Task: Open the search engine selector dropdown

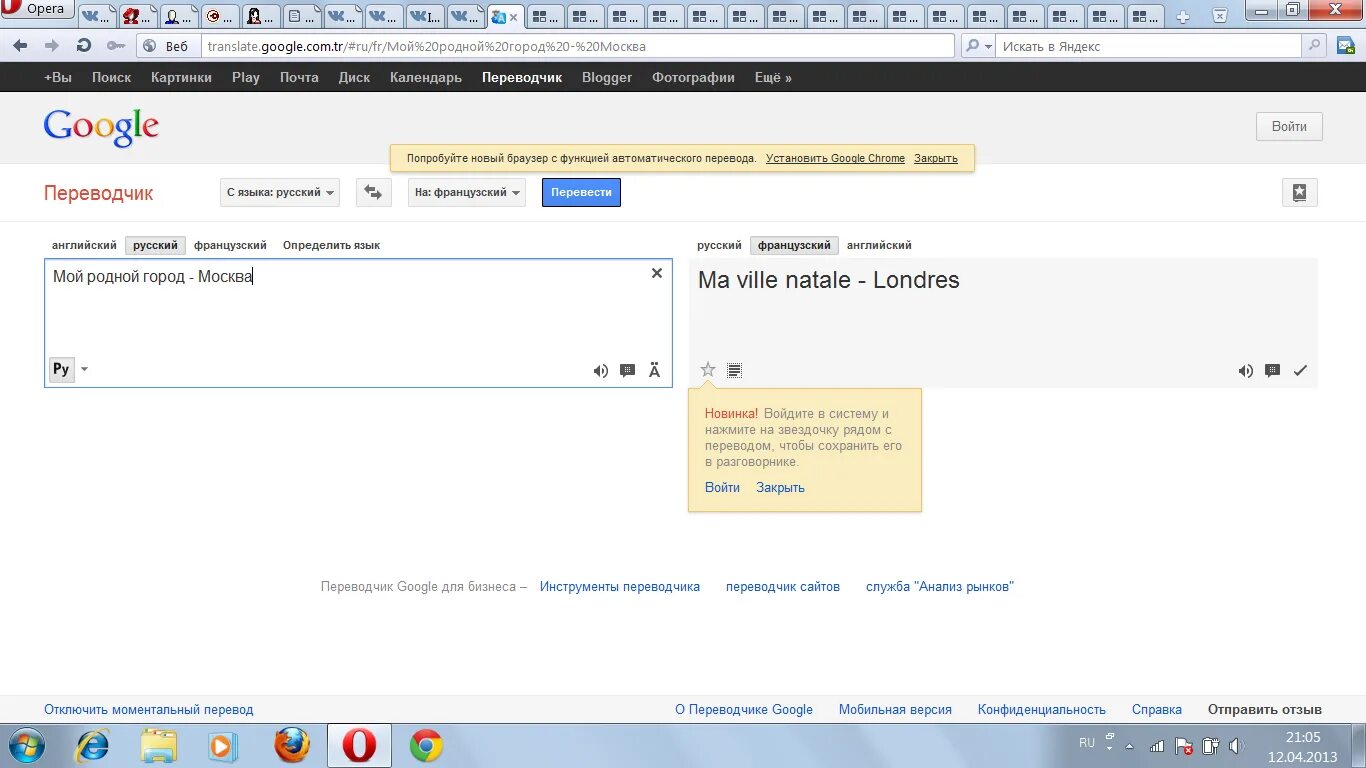Action: click(x=978, y=46)
